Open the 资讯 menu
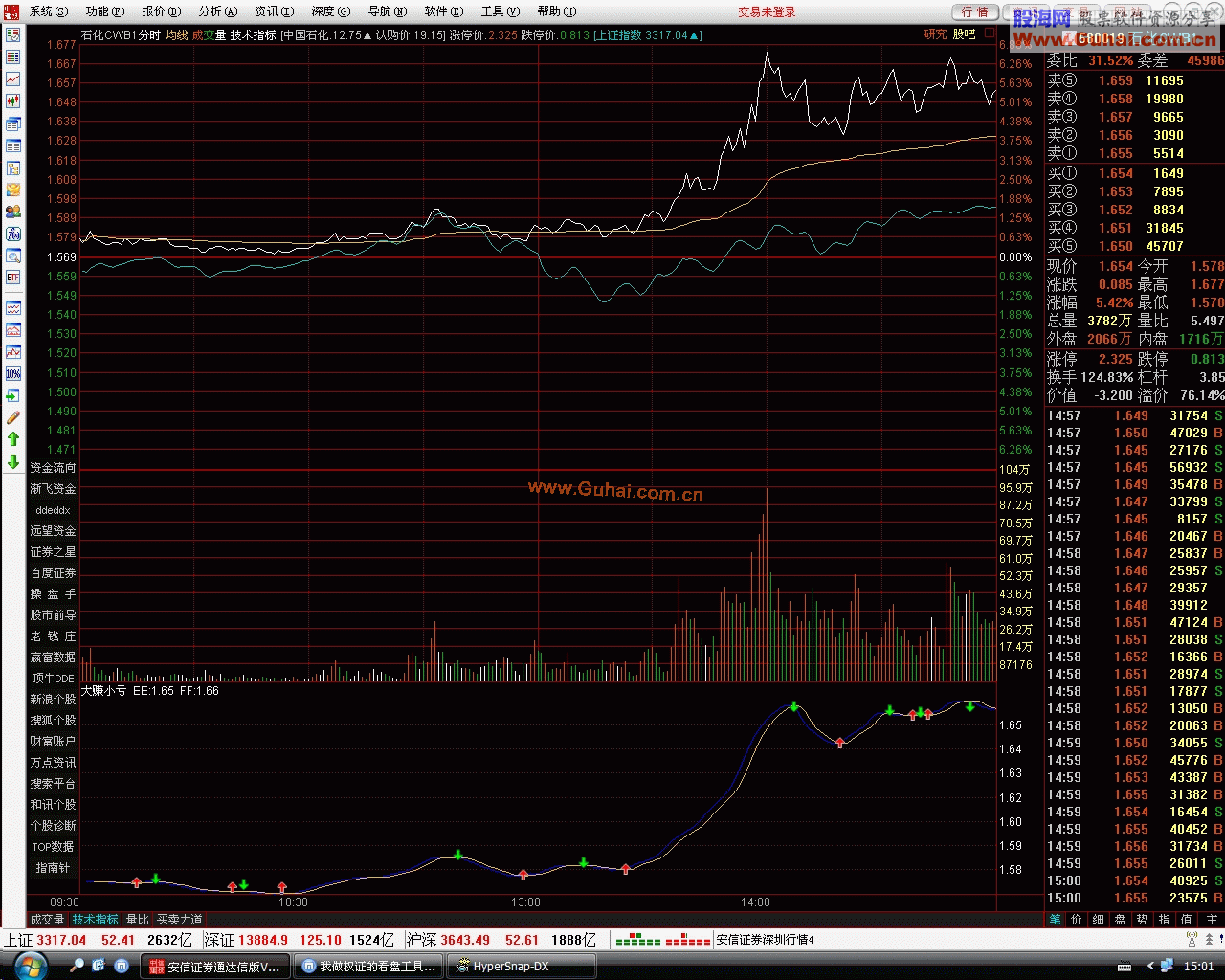 275,11
